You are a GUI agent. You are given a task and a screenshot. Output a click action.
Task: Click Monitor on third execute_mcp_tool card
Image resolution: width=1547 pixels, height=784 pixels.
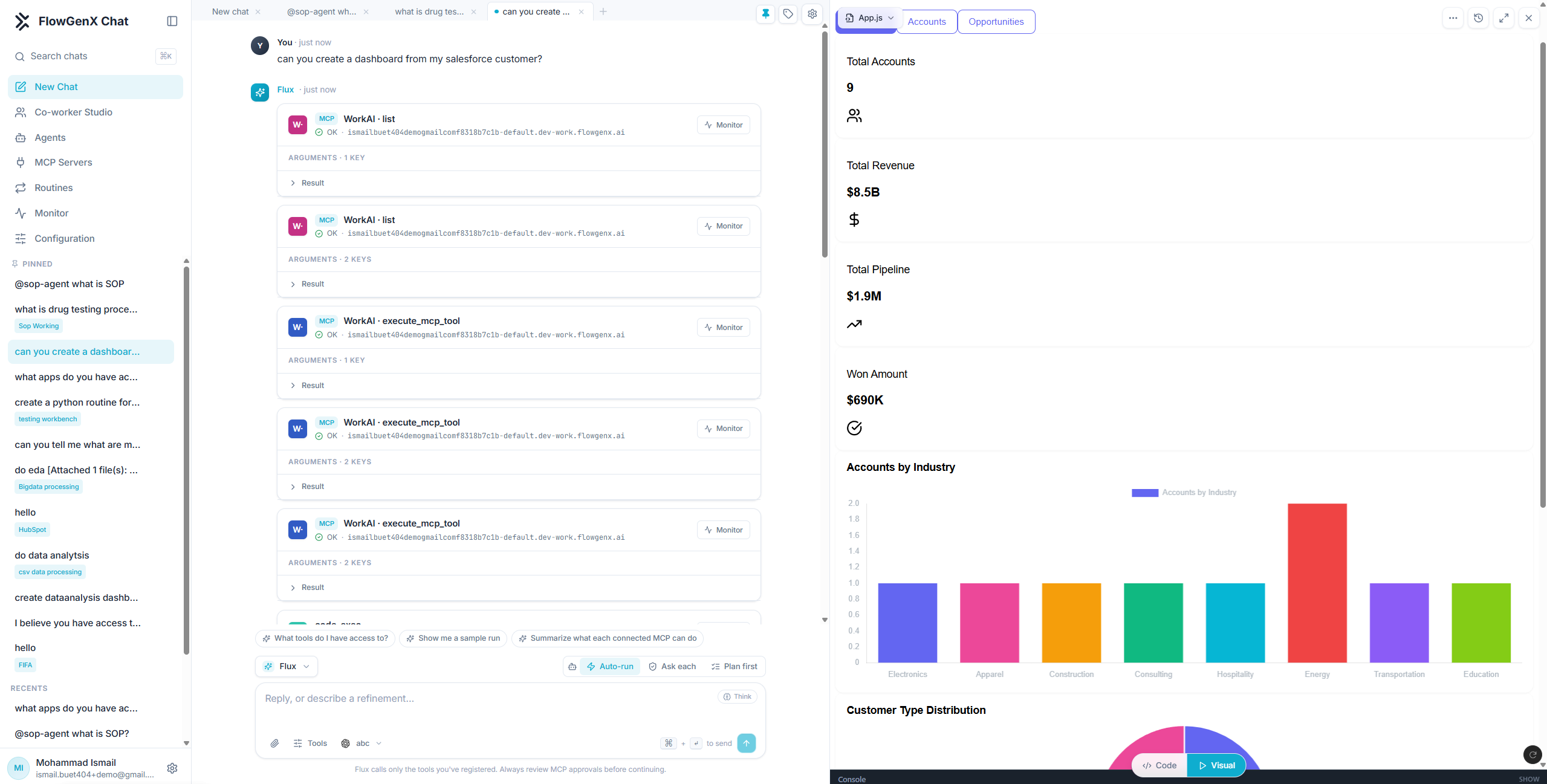click(x=724, y=530)
